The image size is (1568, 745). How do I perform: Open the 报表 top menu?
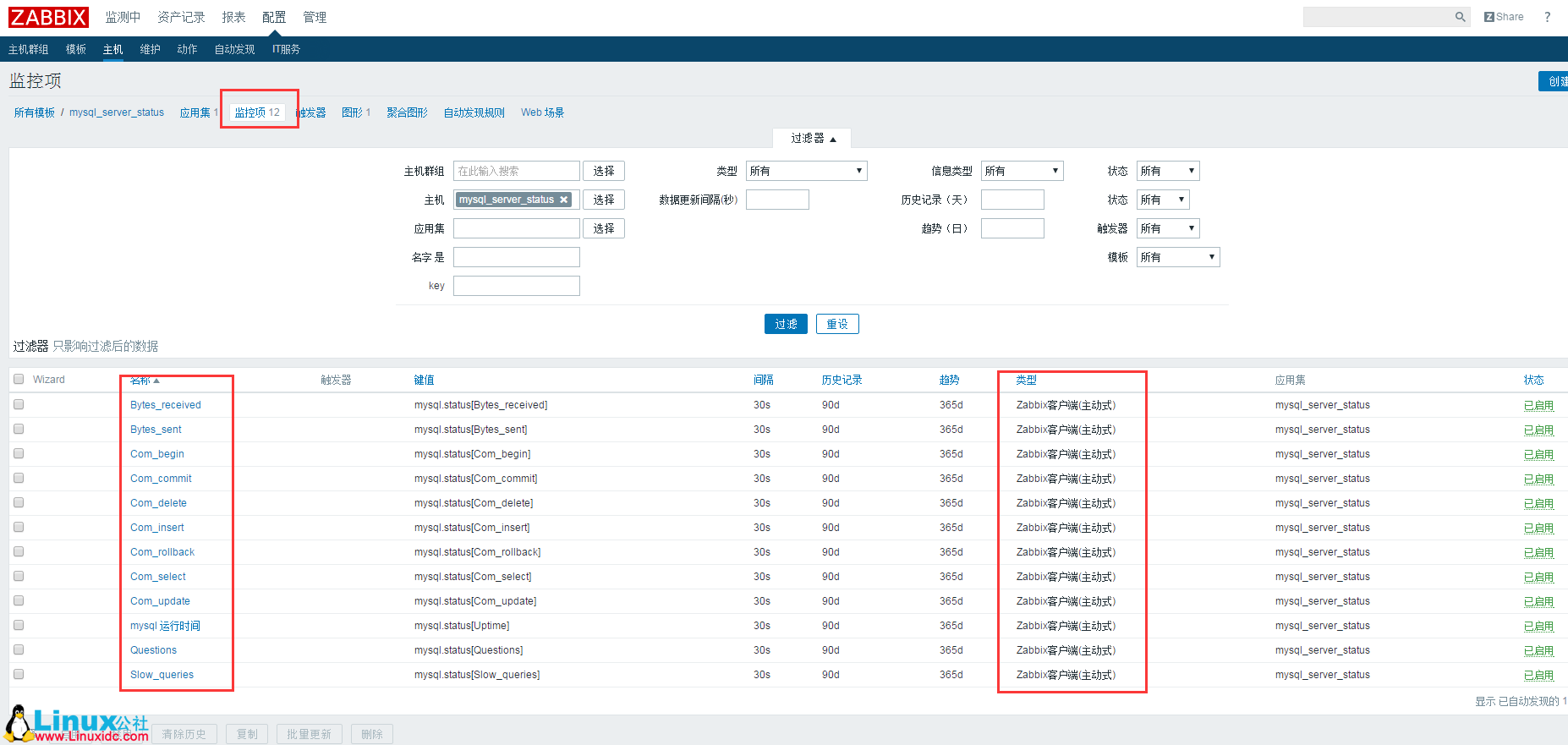pyautogui.click(x=233, y=17)
